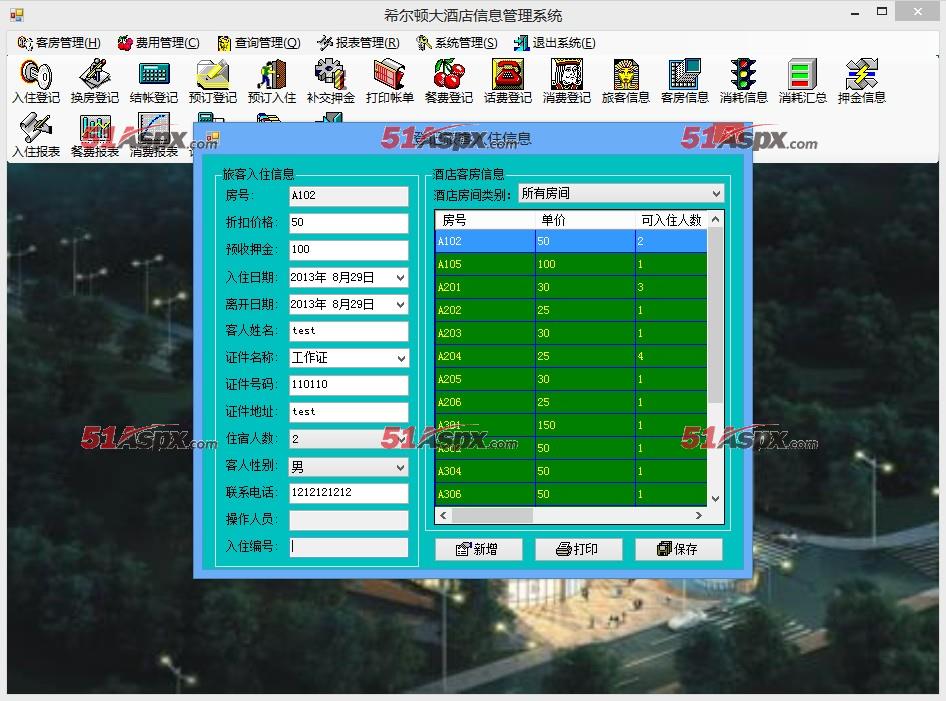Select room row A105
This screenshot has height=701, width=946.
[571, 264]
